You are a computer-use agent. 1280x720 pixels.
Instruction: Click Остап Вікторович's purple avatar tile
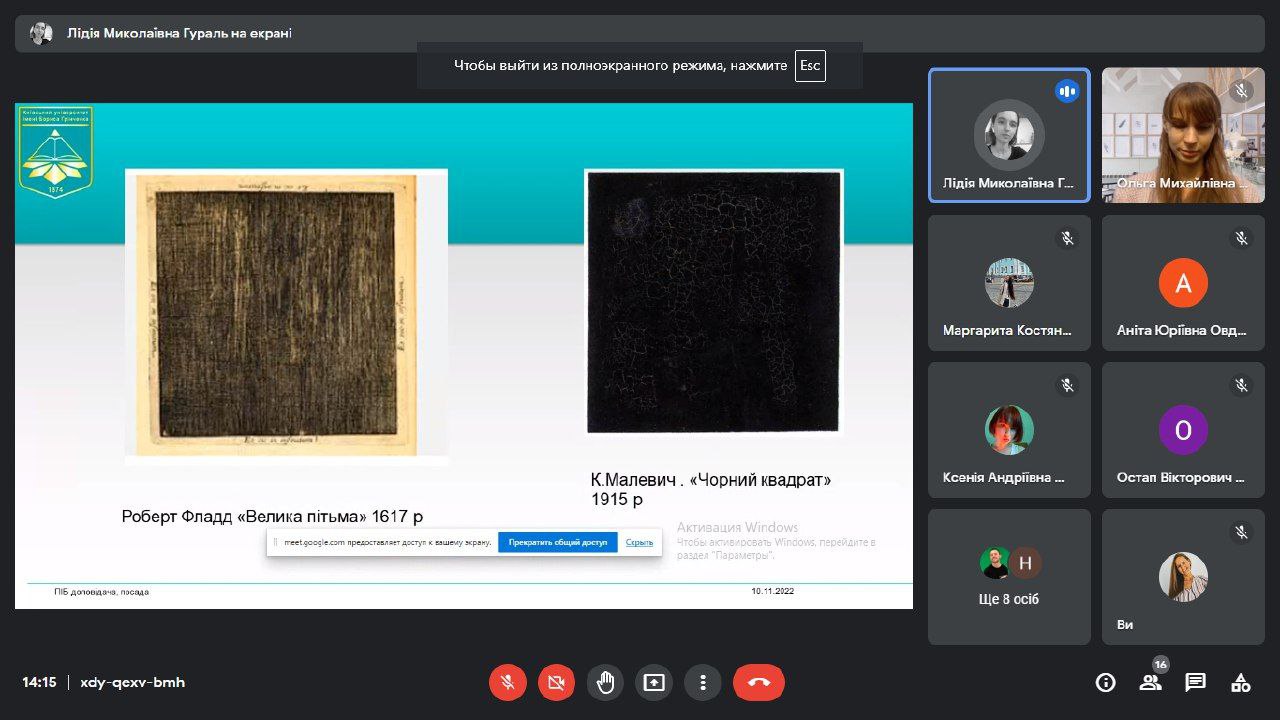click(1183, 430)
